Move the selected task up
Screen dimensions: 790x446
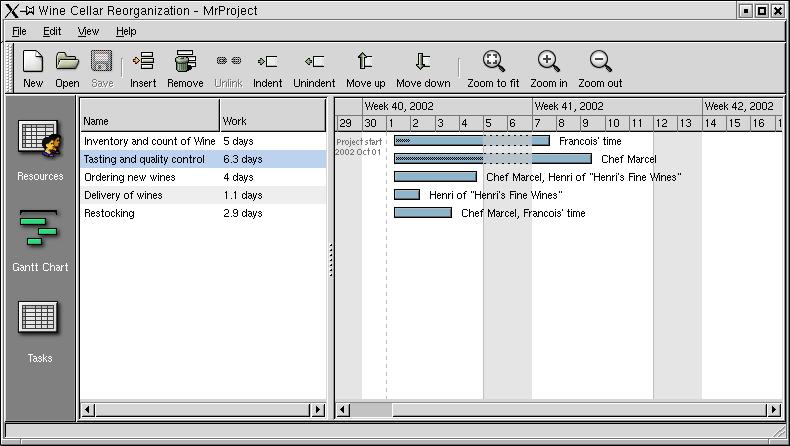(x=365, y=68)
